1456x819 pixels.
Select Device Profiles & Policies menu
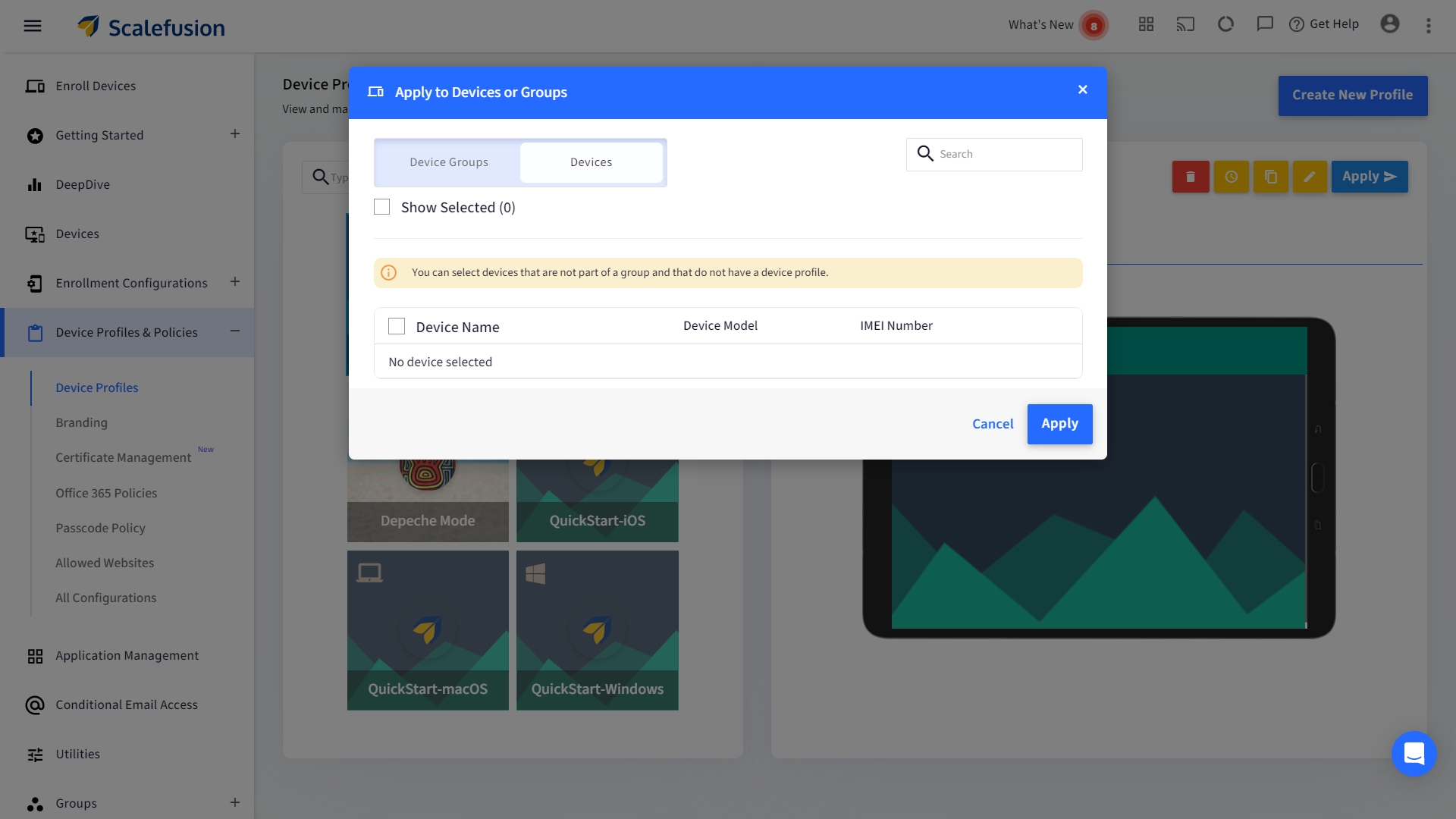(127, 333)
